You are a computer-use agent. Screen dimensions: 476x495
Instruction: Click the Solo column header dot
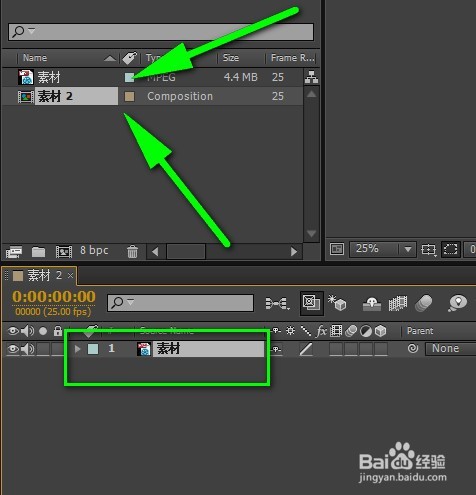click(x=43, y=331)
